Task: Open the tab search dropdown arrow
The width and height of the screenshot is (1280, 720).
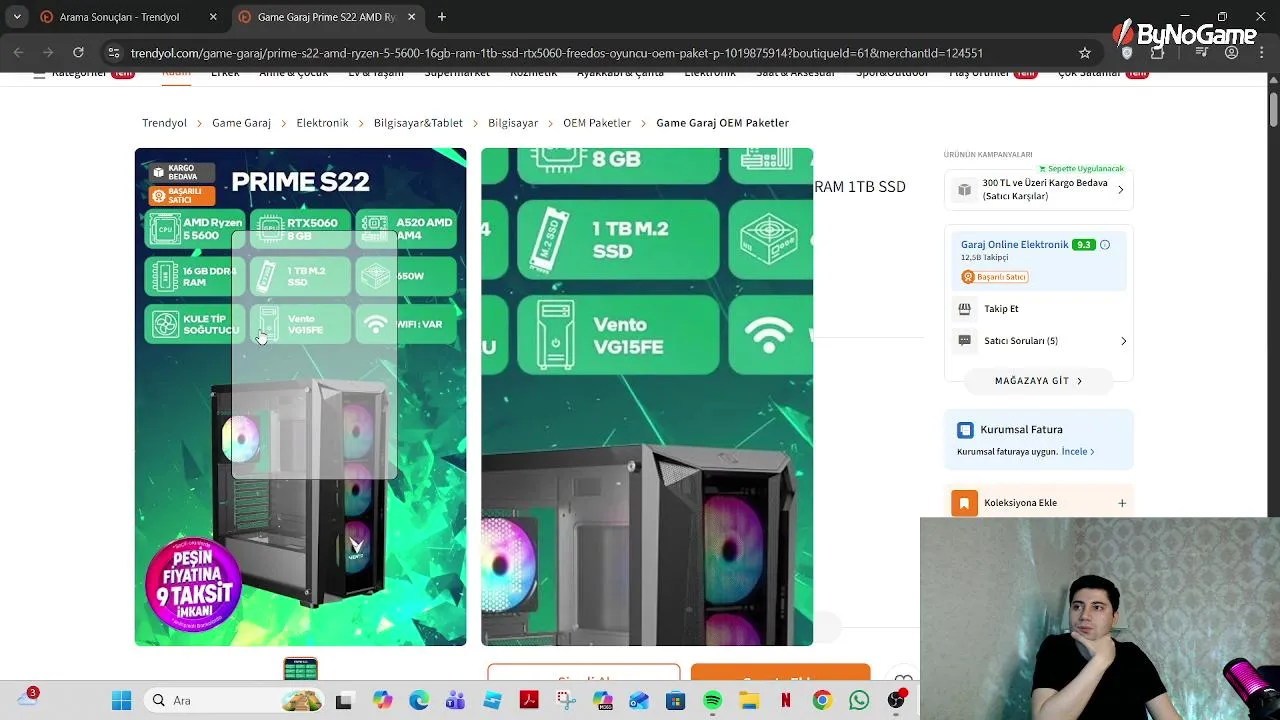Action: click(x=17, y=17)
